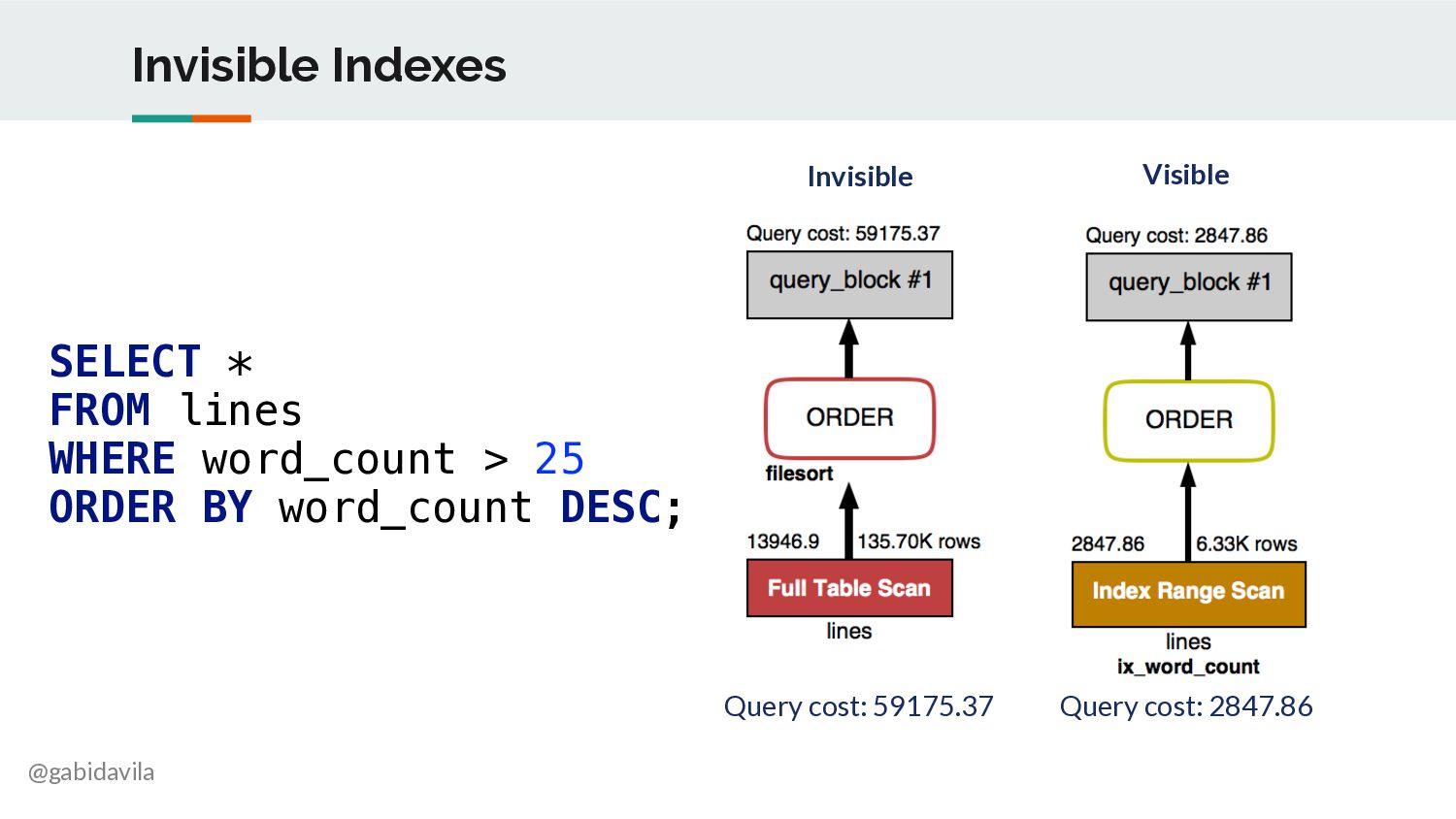Select the red-bordered ORDER node
The height and width of the screenshot is (819, 1456).
tap(849, 418)
